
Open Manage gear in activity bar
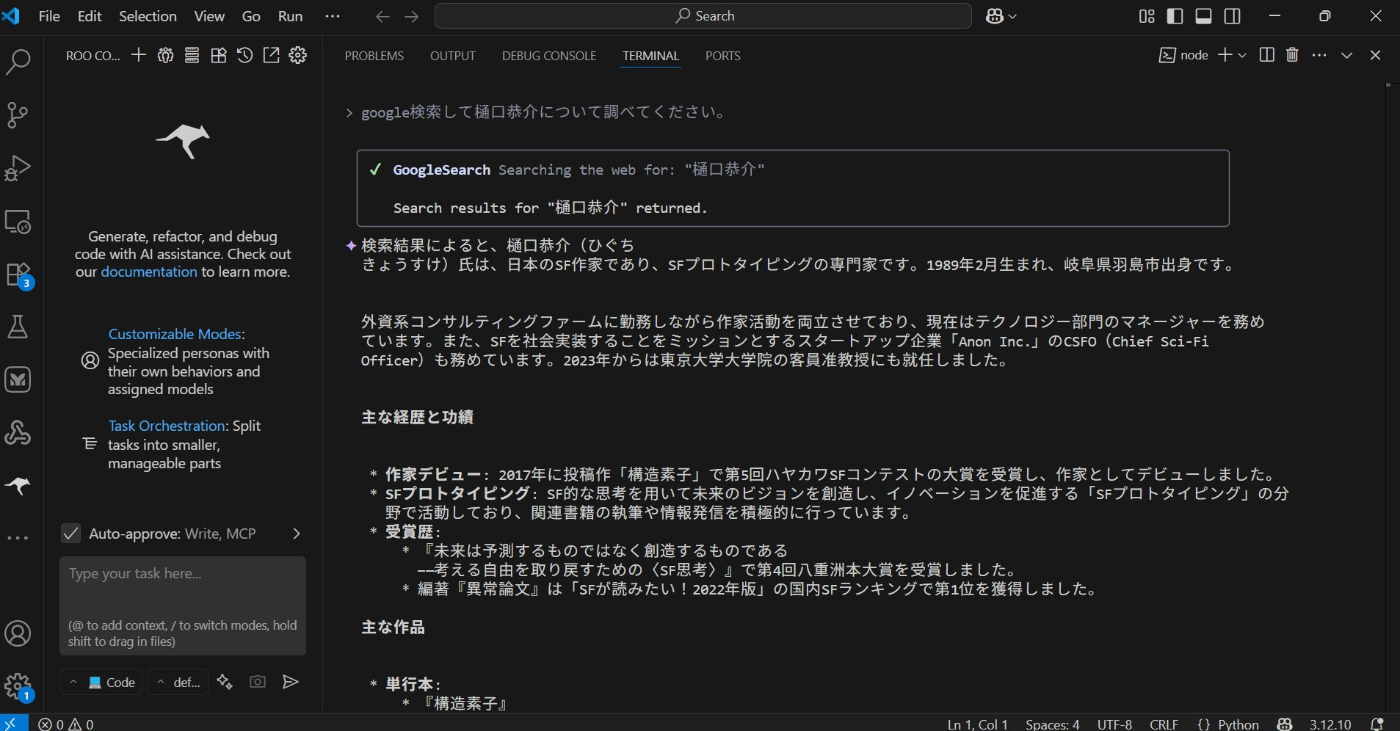click(x=18, y=686)
